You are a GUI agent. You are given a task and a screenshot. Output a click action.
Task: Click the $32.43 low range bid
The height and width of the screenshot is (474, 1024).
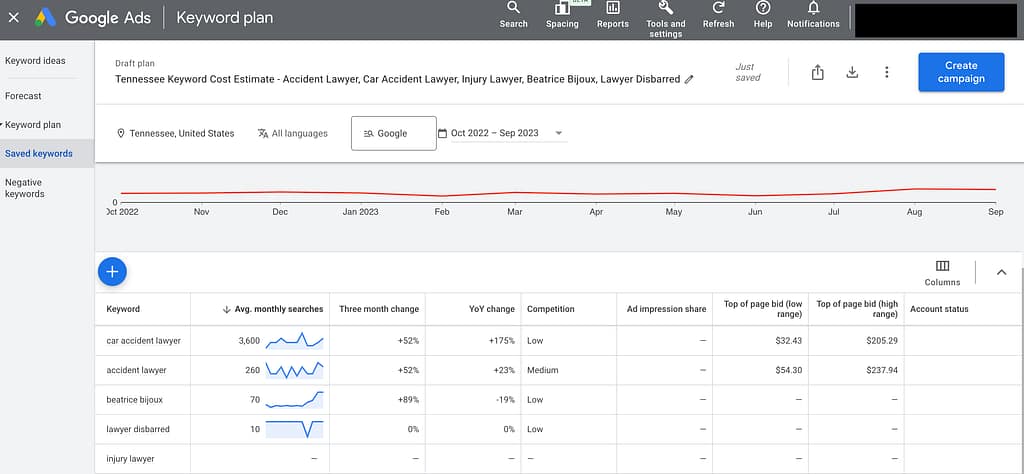point(789,341)
